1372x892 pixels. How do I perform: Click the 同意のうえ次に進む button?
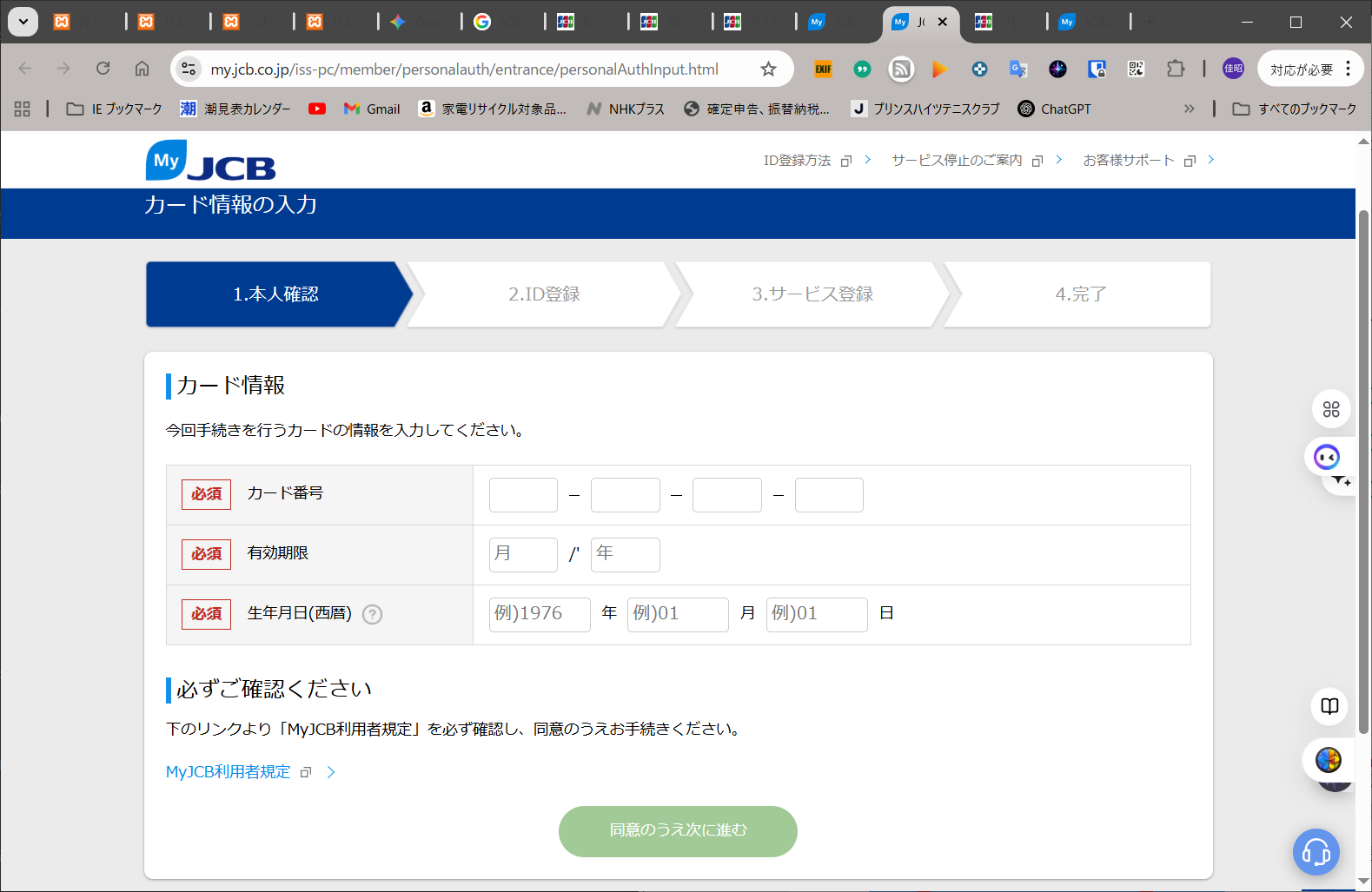tap(678, 831)
